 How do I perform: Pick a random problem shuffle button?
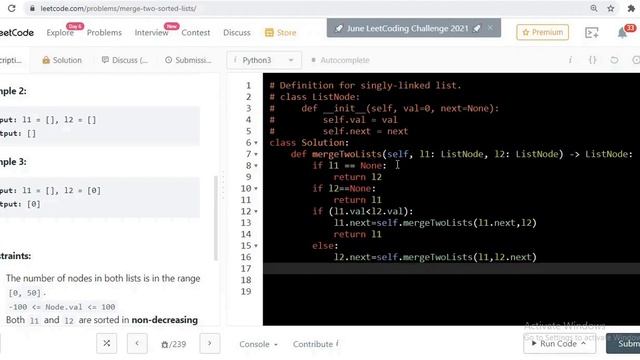pos(107,344)
